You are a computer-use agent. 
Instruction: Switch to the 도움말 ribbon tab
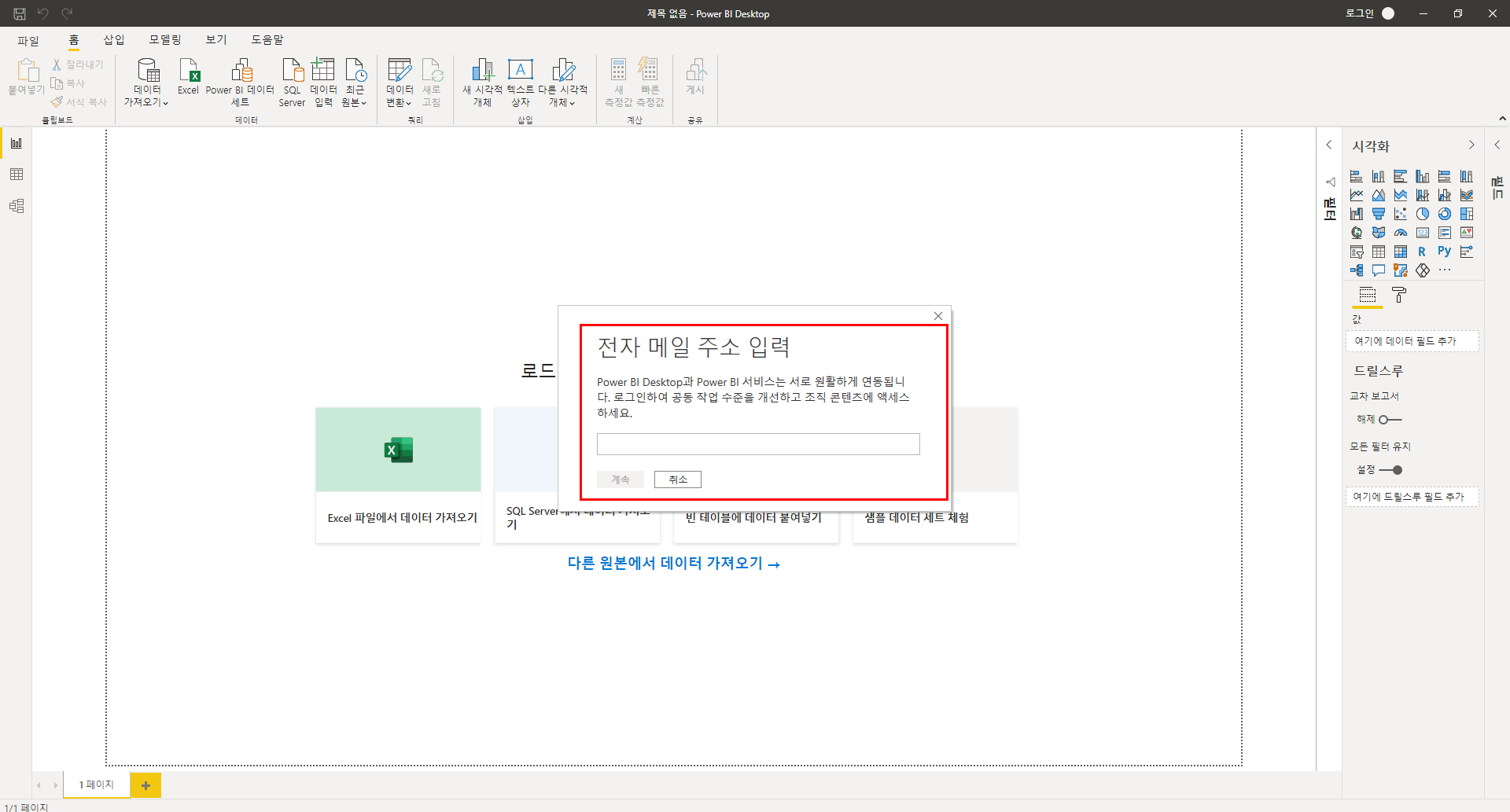click(267, 40)
